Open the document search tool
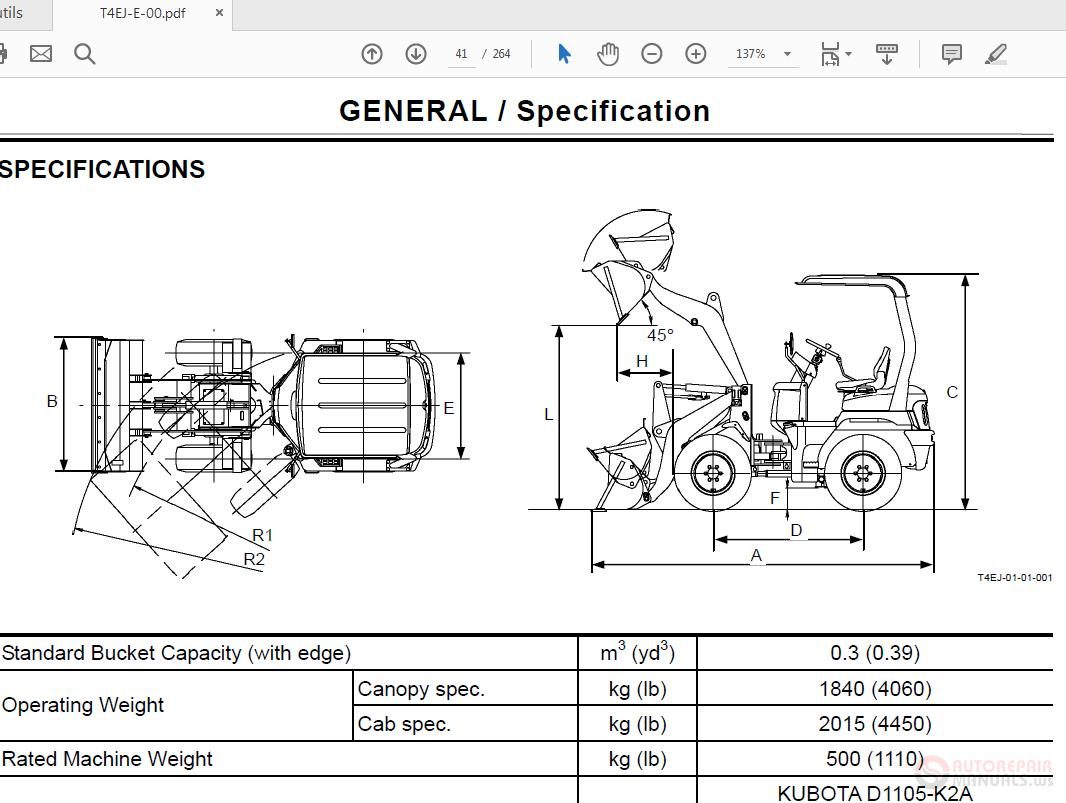 (85, 54)
